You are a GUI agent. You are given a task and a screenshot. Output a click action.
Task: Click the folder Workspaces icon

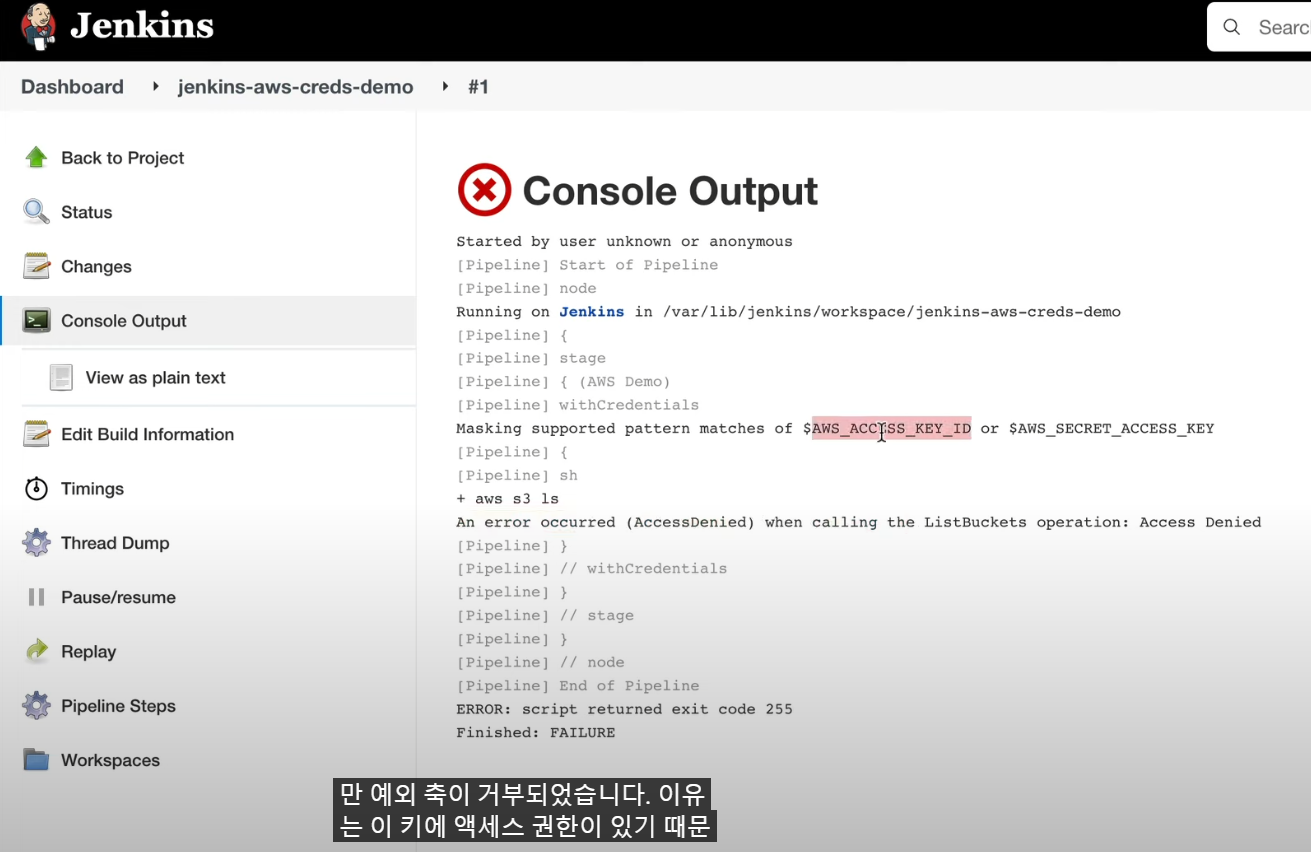37,760
